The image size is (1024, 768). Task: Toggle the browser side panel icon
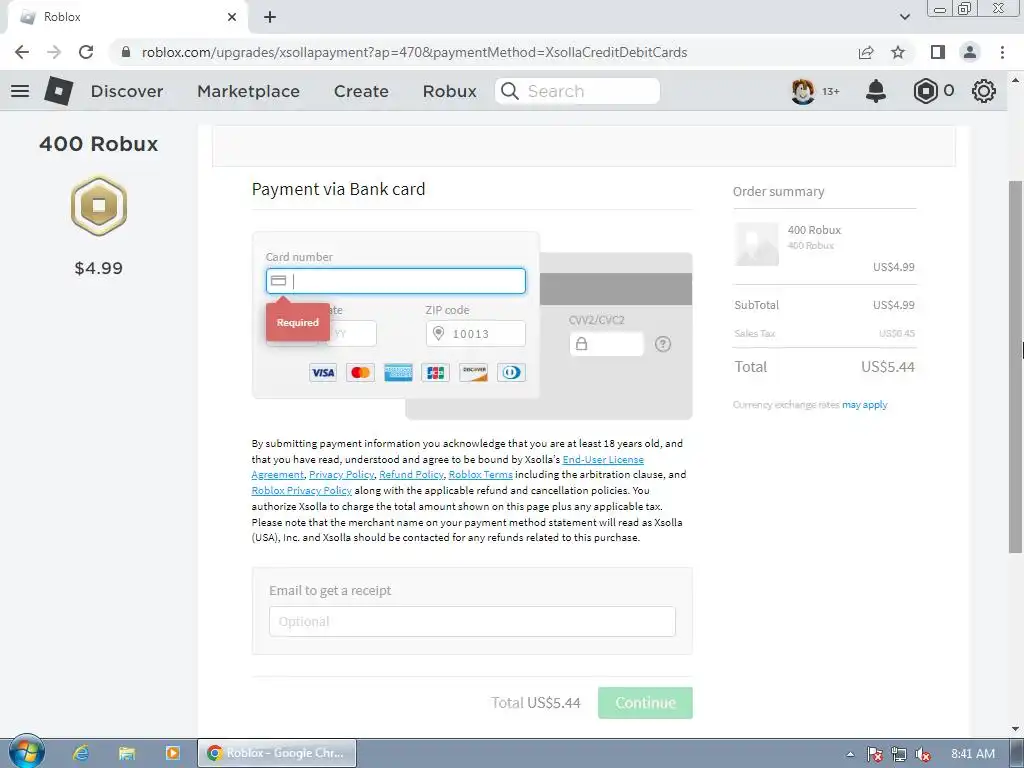coord(938,52)
